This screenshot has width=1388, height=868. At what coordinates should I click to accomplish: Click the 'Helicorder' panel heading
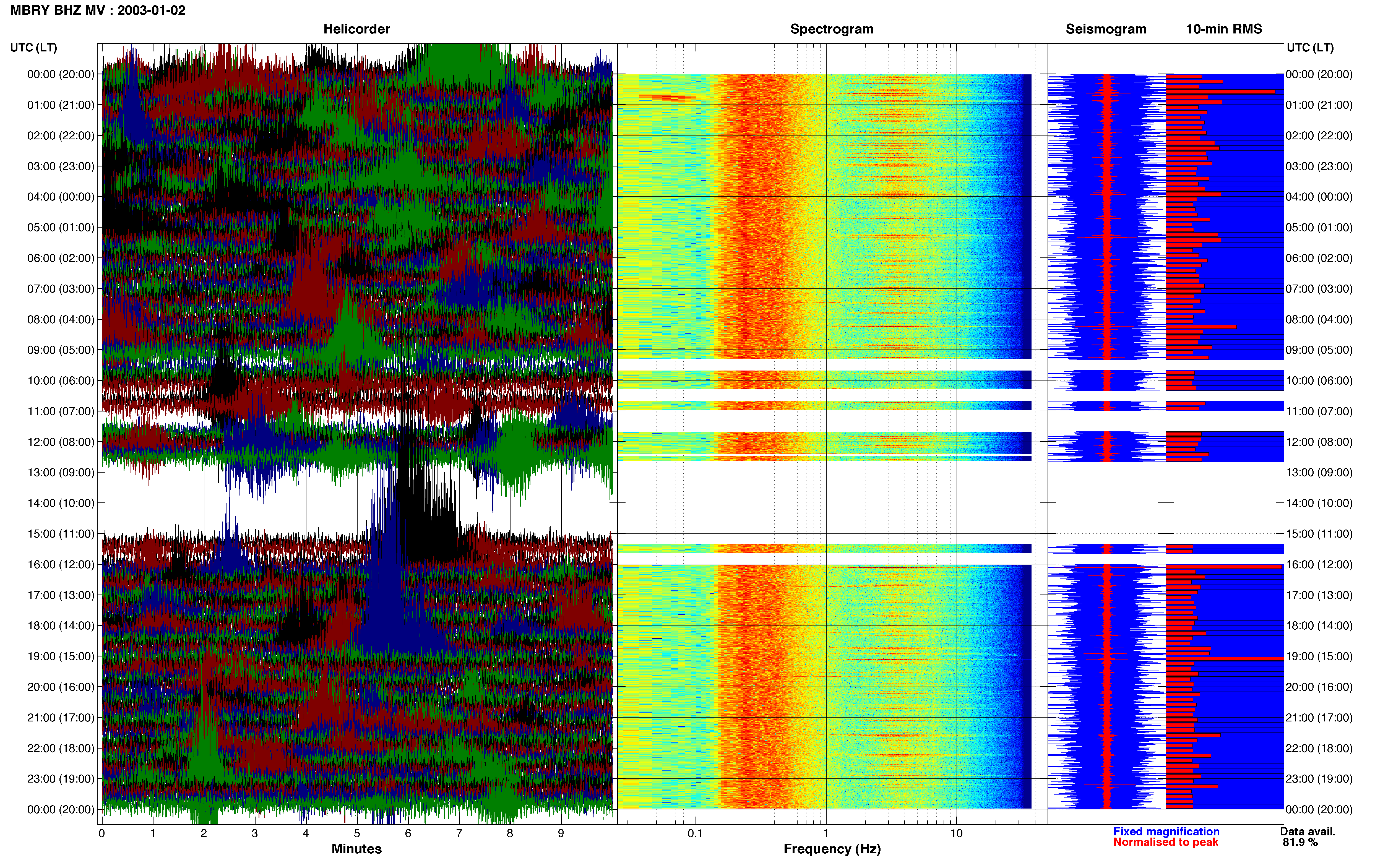356,29
